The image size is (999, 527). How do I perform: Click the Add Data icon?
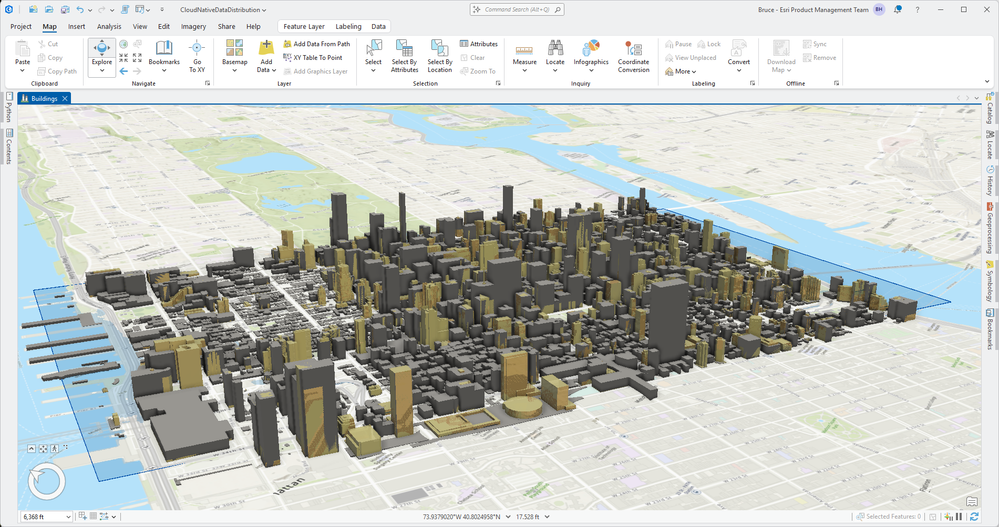click(266, 48)
